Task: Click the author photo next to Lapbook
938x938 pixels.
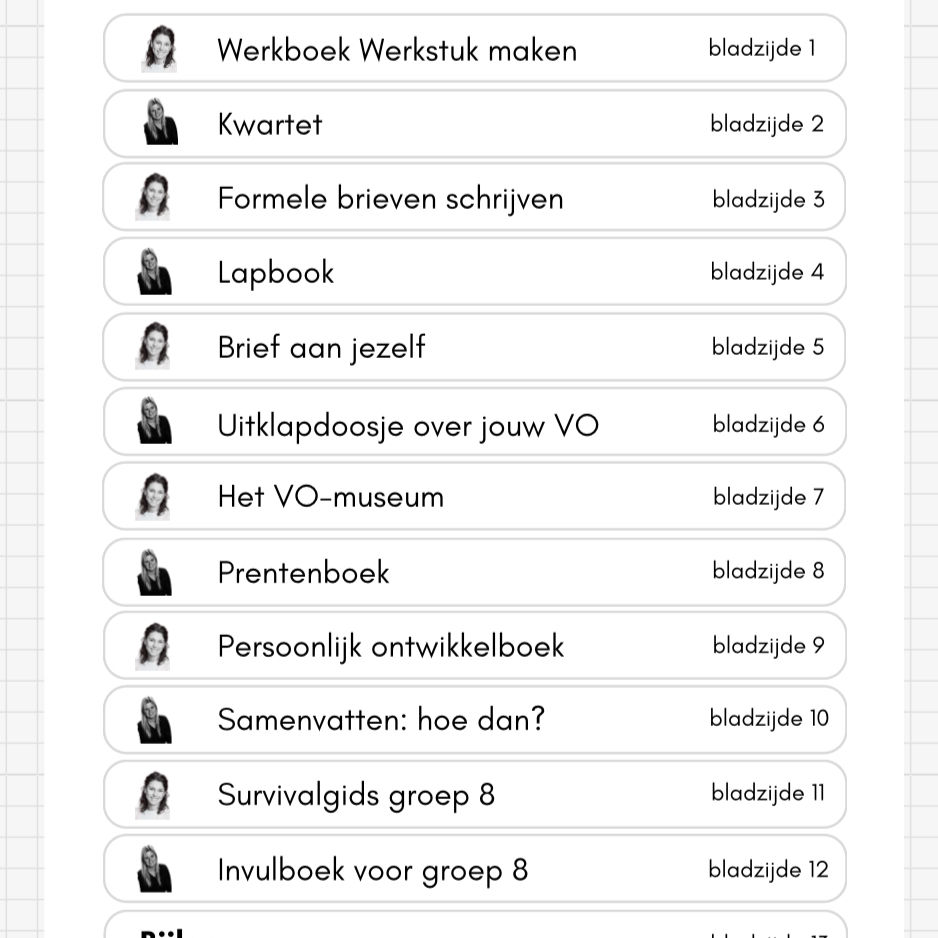Action: [154, 272]
